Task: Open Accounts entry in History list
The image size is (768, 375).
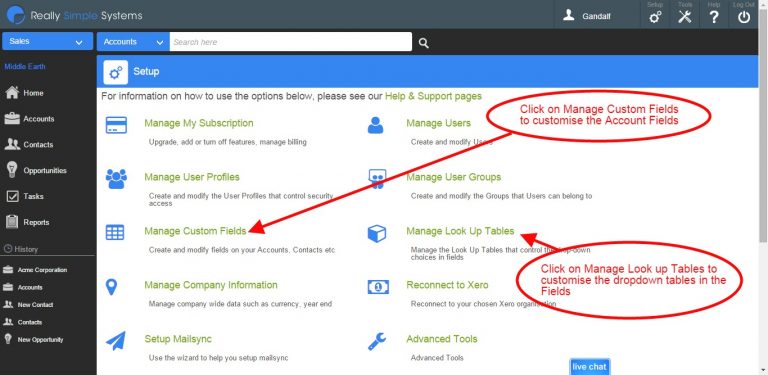Action: coord(30,287)
